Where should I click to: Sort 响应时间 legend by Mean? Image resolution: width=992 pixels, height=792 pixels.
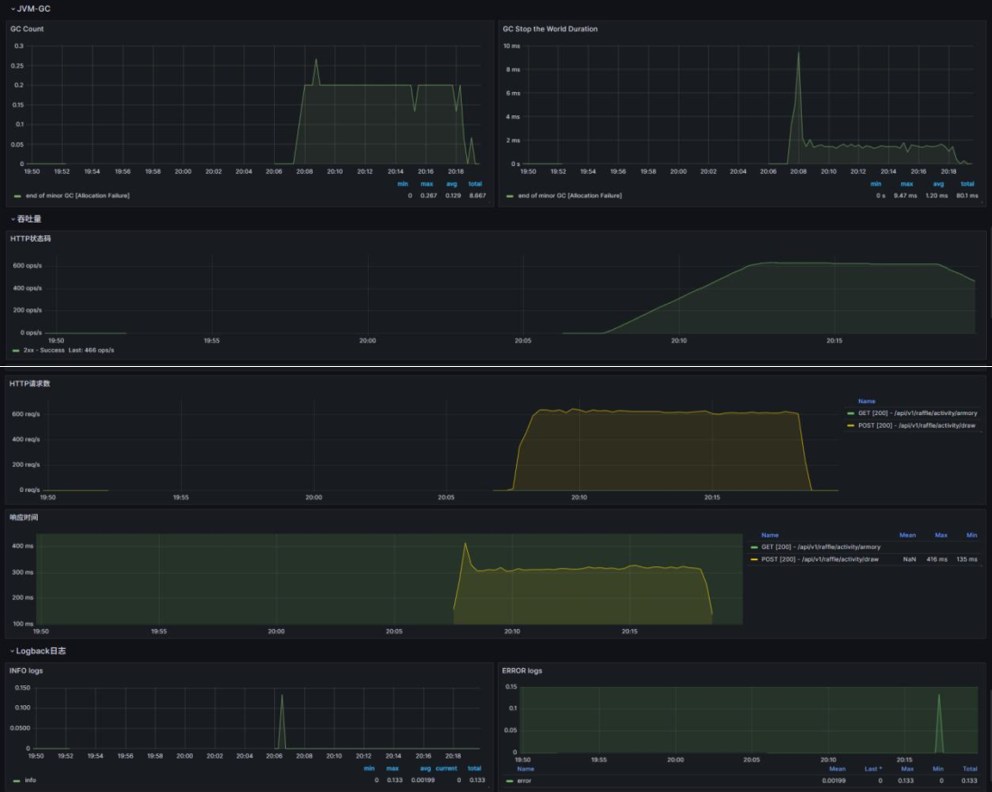pyautogui.click(x=908, y=535)
